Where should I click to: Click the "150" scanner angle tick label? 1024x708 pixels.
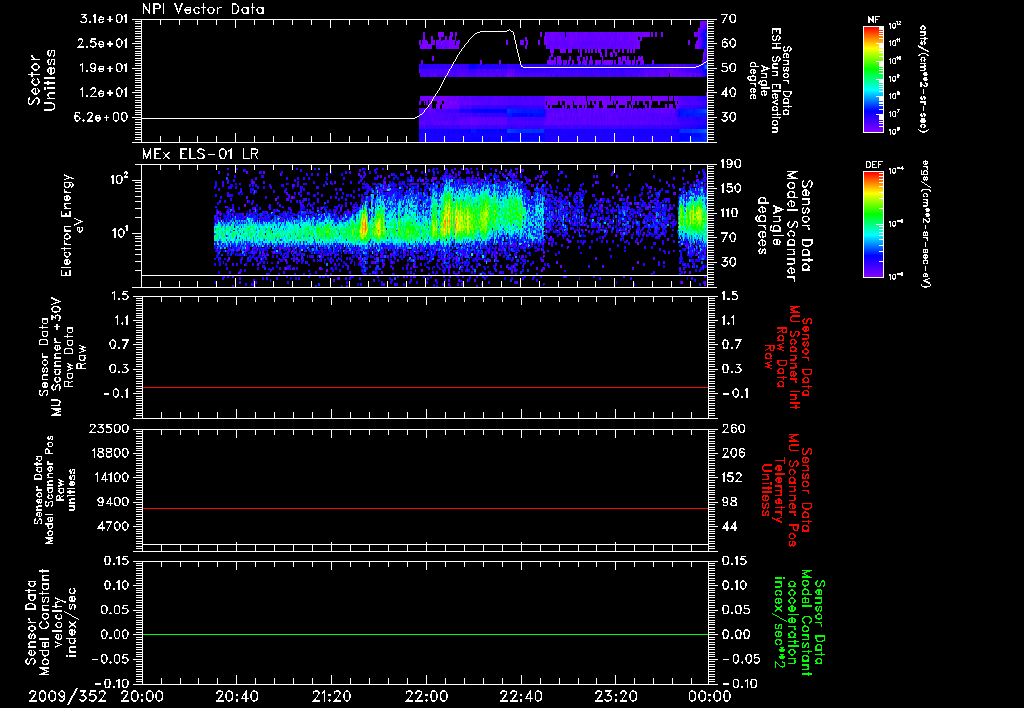(731, 188)
